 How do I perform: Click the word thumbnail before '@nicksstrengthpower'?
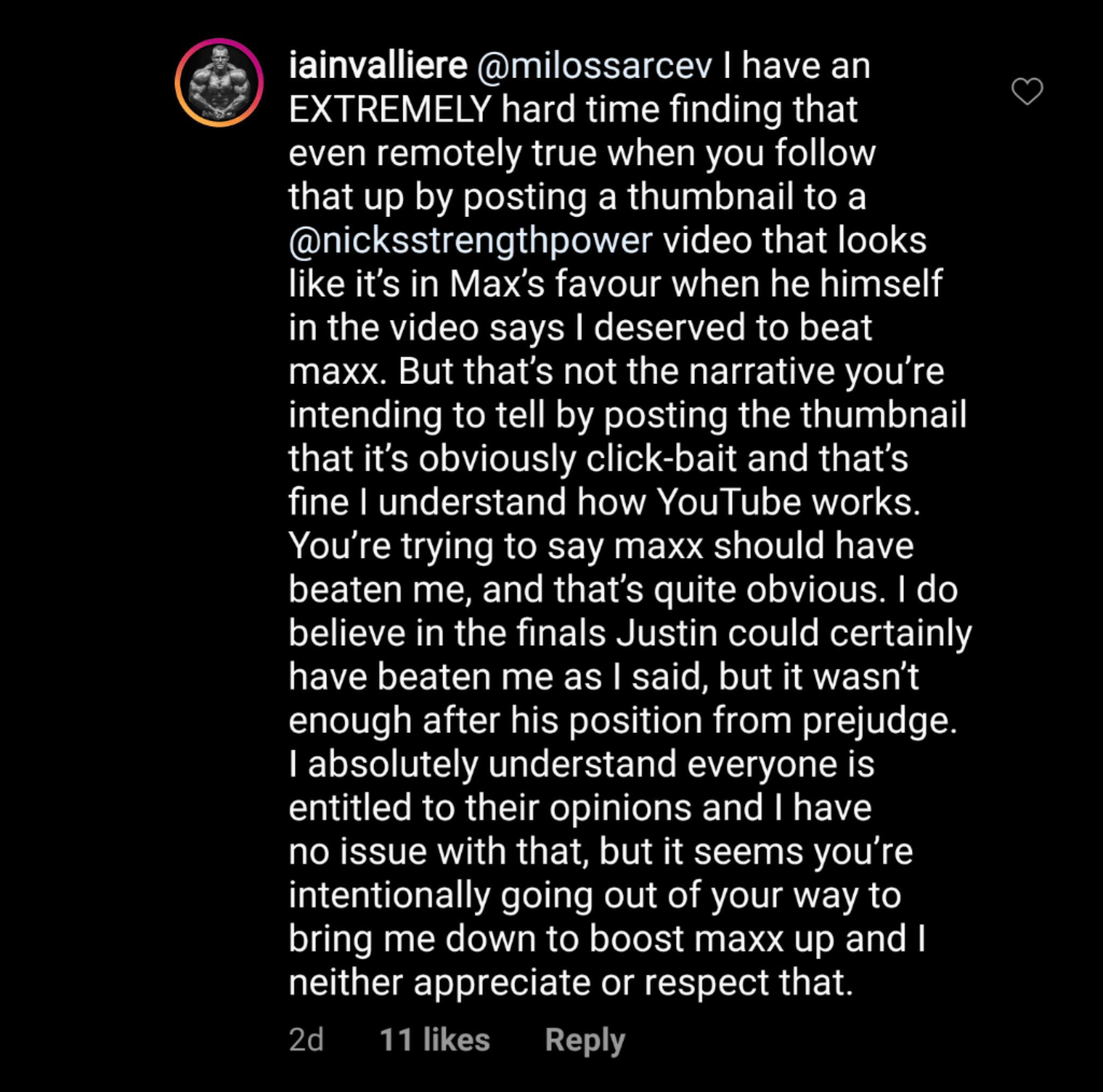tap(711, 197)
